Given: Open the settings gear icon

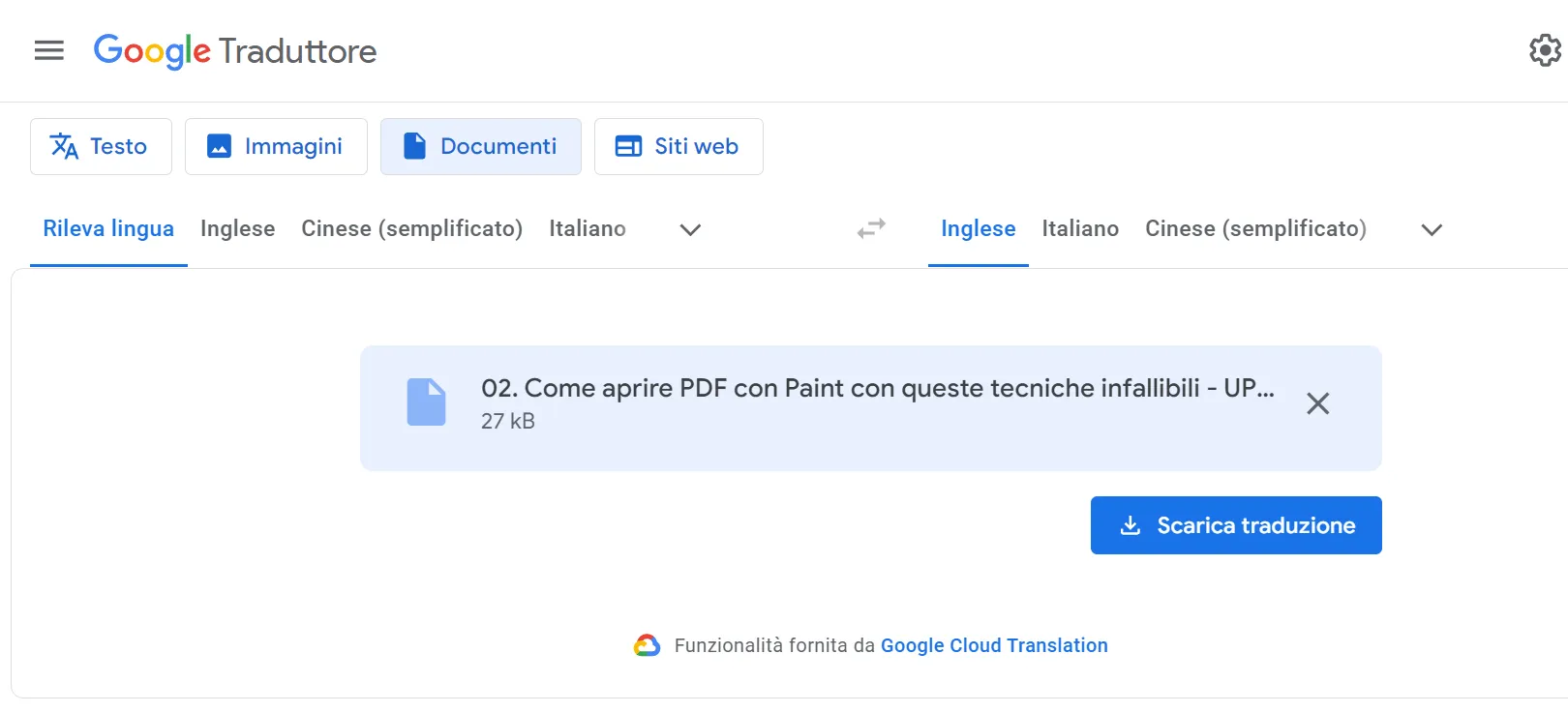Looking at the screenshot, I should point(1545,50).
